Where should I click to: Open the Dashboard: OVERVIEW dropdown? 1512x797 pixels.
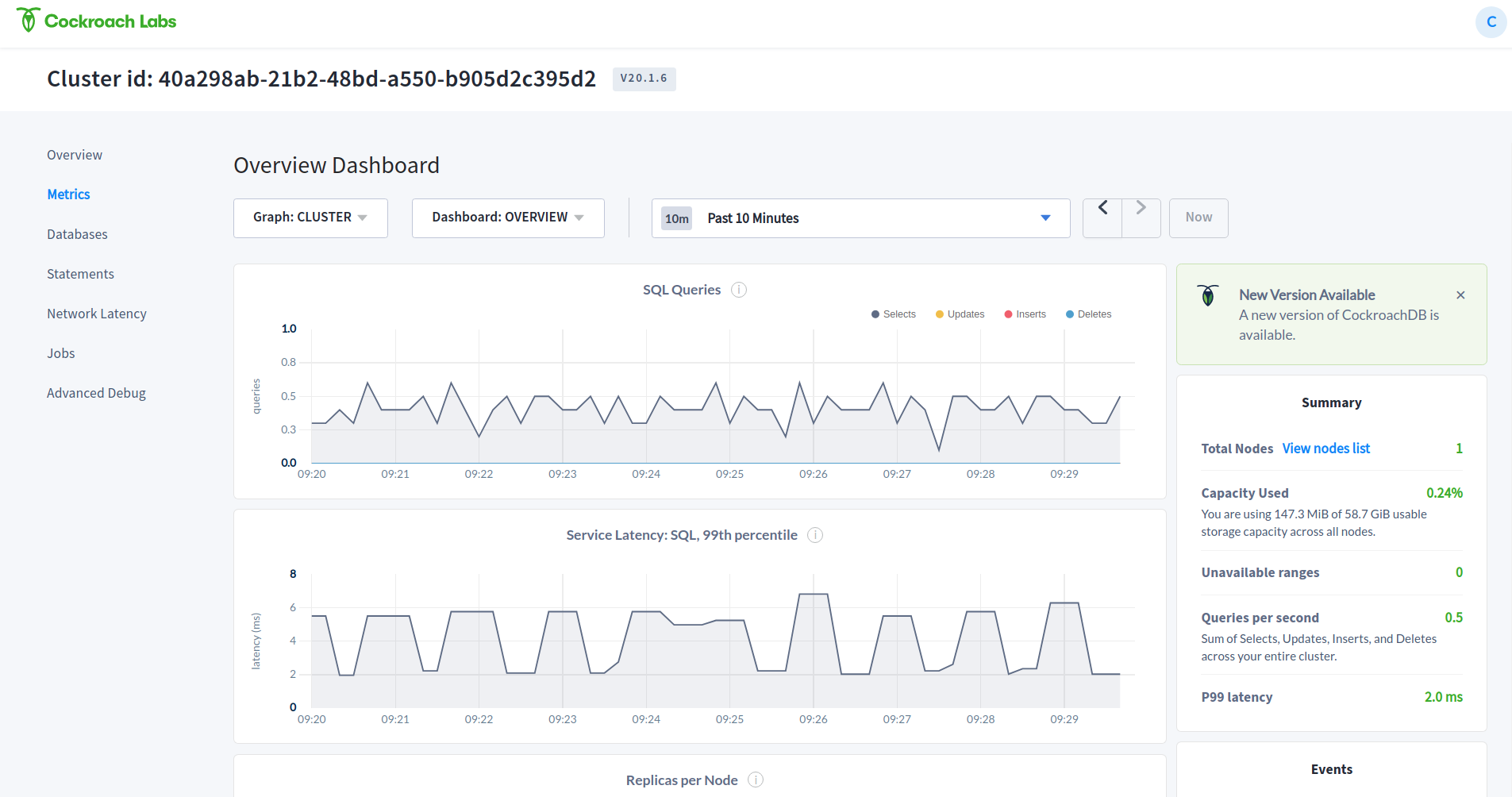[x=508, y=218]
